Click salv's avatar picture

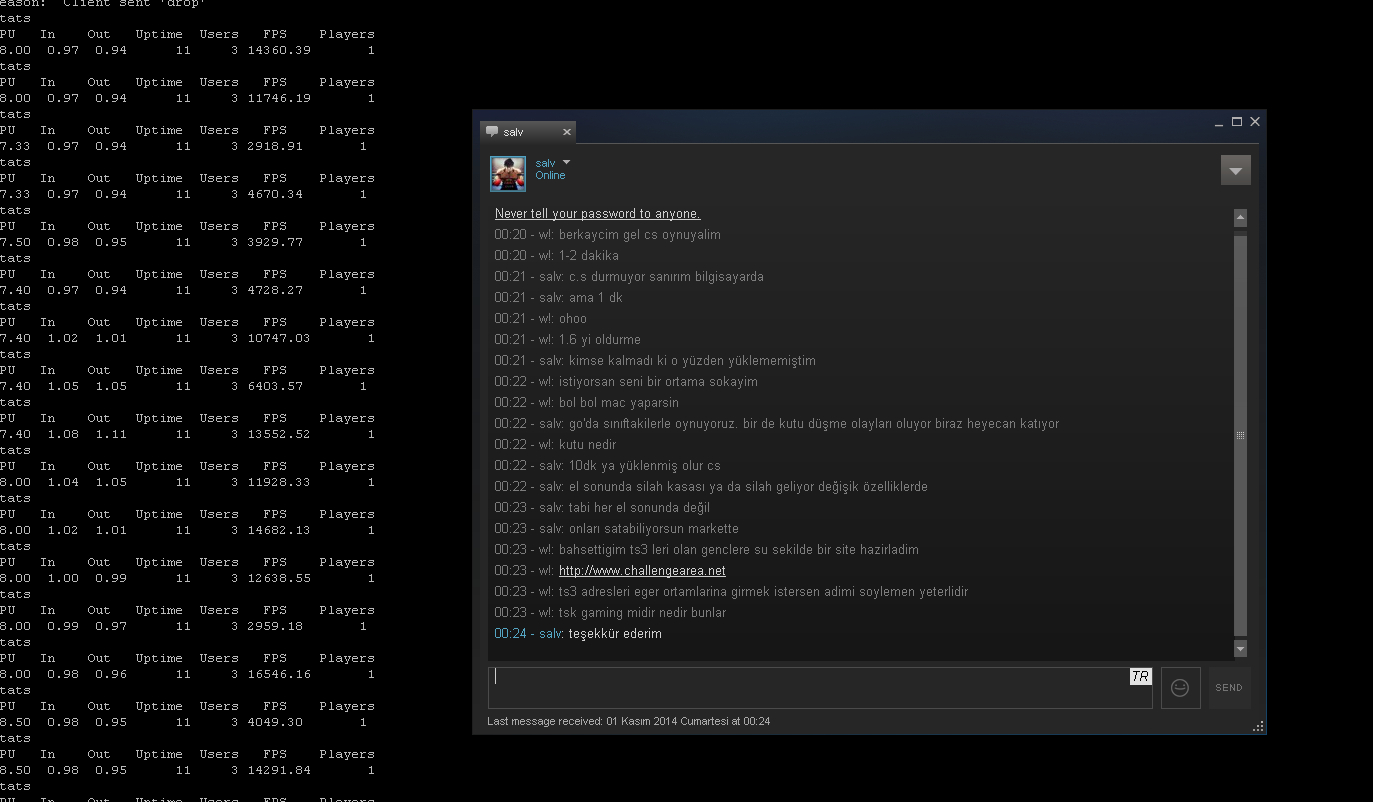(508, 174)
